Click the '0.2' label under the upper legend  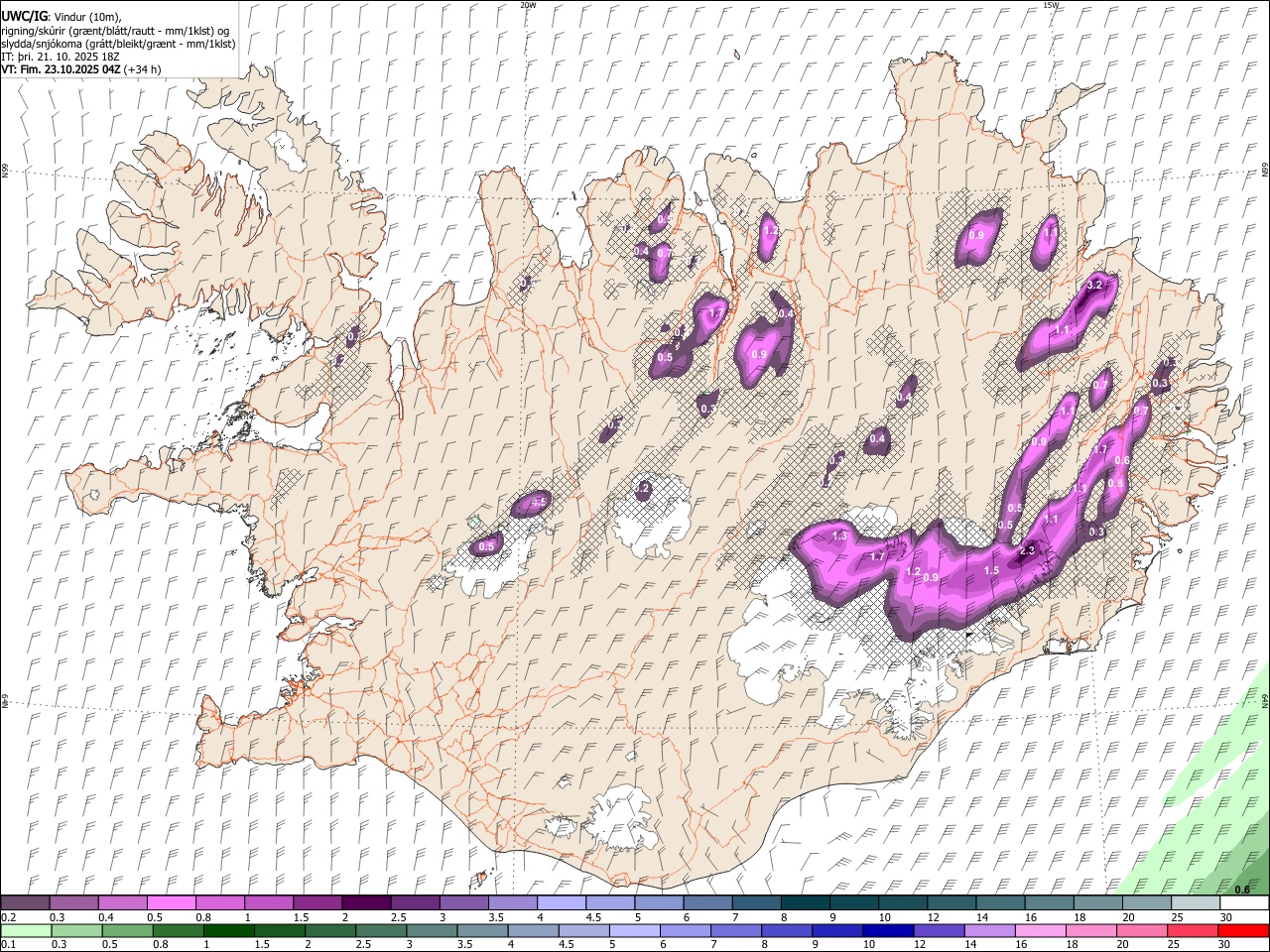point(7,917)
